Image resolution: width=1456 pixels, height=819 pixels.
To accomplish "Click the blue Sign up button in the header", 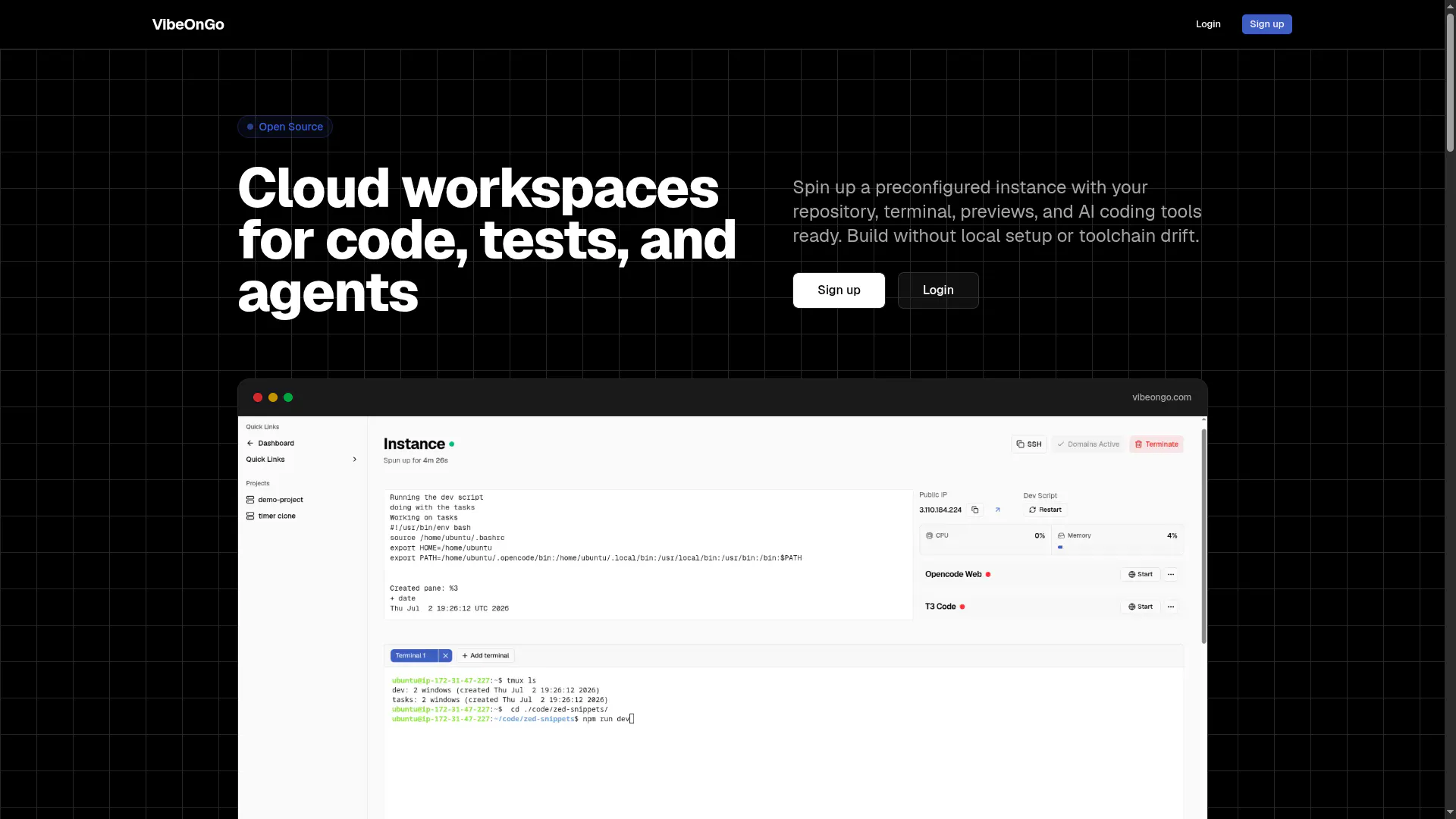I will click(1266, 24).
